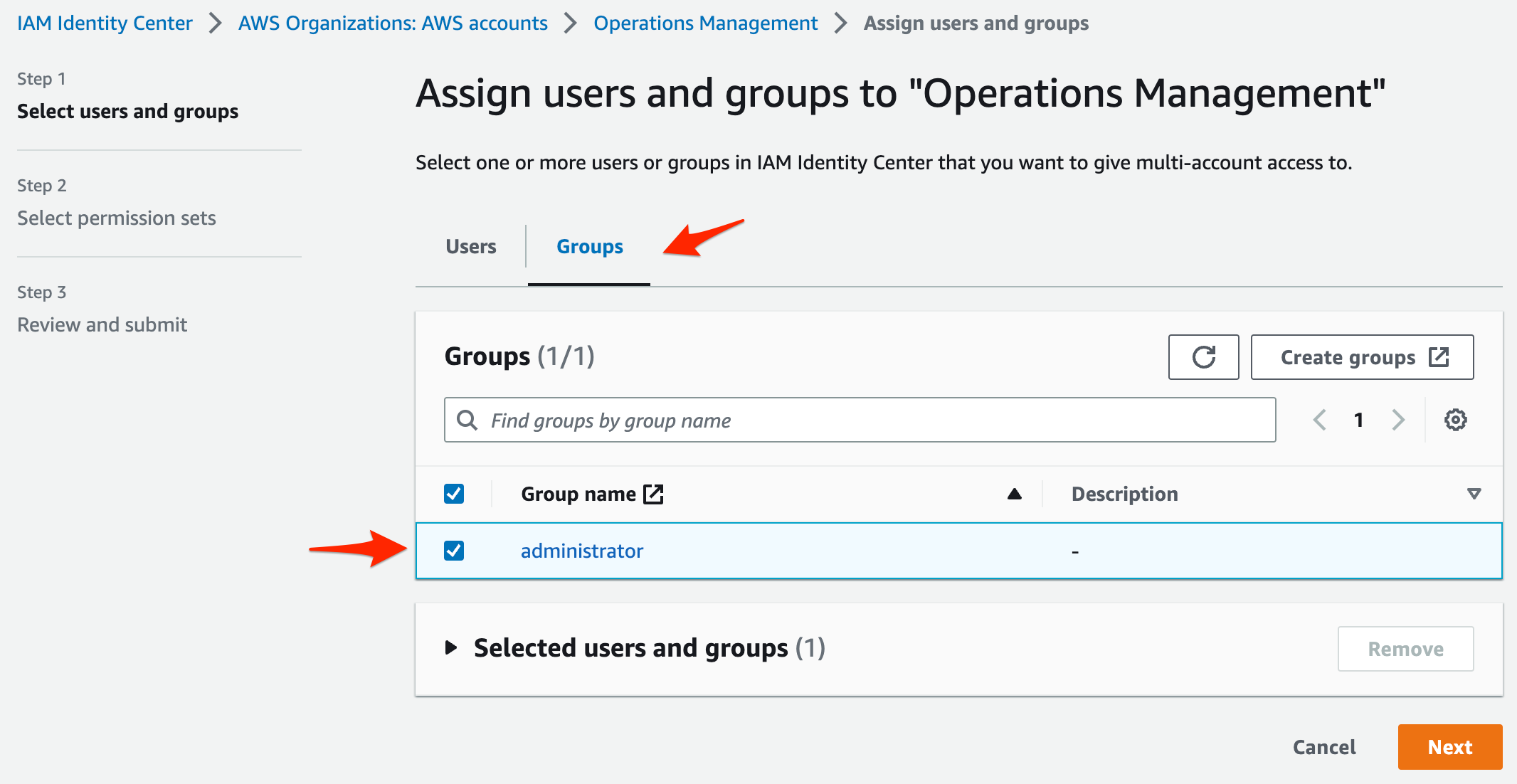Expand Selected users and groups section

(451, 647)
